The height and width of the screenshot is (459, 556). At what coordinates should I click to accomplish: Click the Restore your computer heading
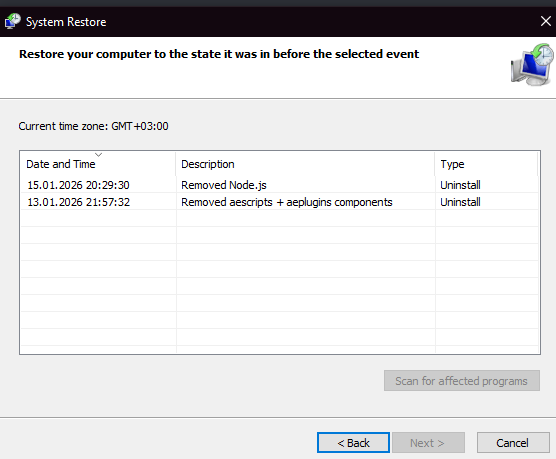219,54
